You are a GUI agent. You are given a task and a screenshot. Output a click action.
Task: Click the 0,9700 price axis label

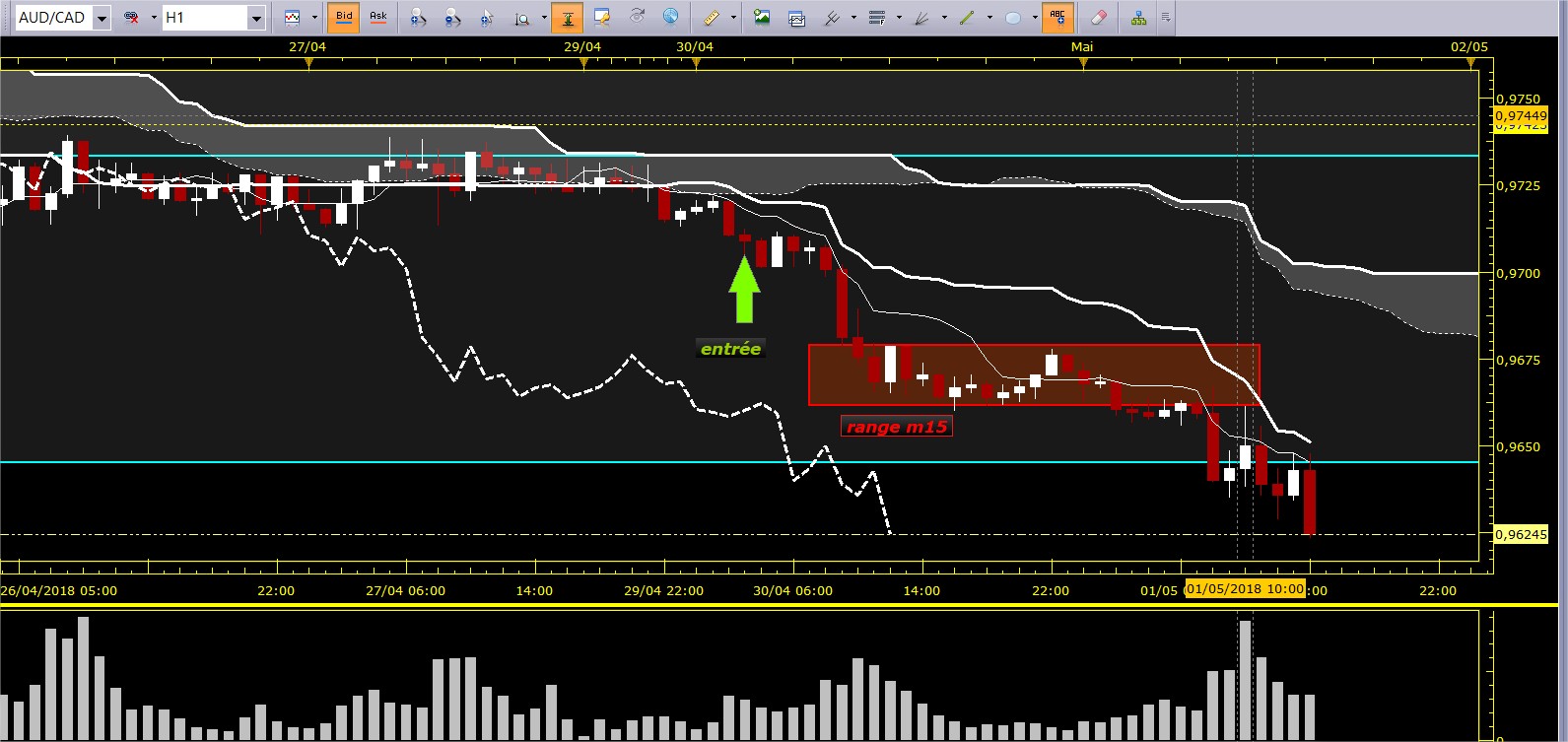click(x=1519, y=273)
